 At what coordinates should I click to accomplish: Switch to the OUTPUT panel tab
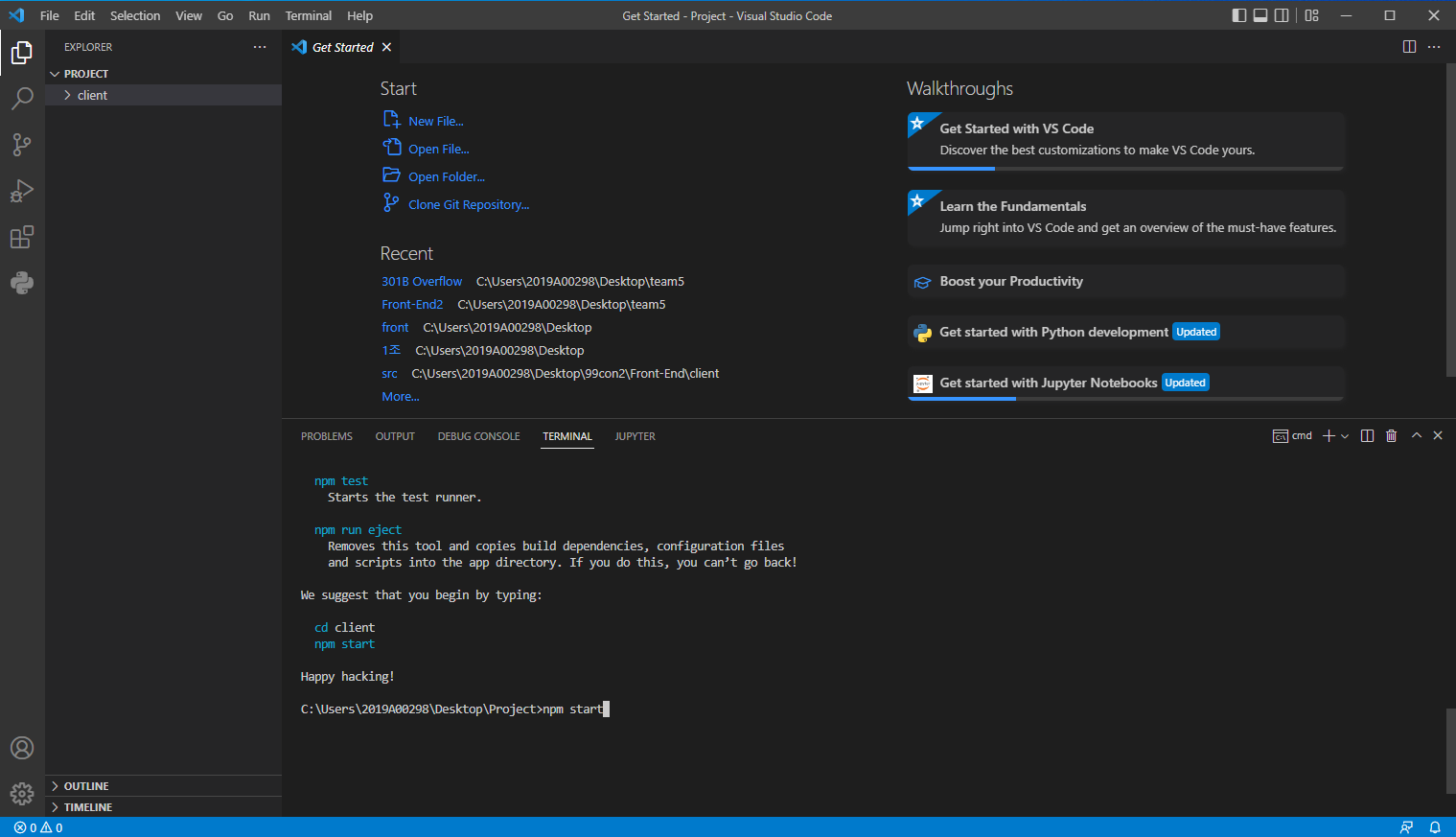(x=395, y=436)
